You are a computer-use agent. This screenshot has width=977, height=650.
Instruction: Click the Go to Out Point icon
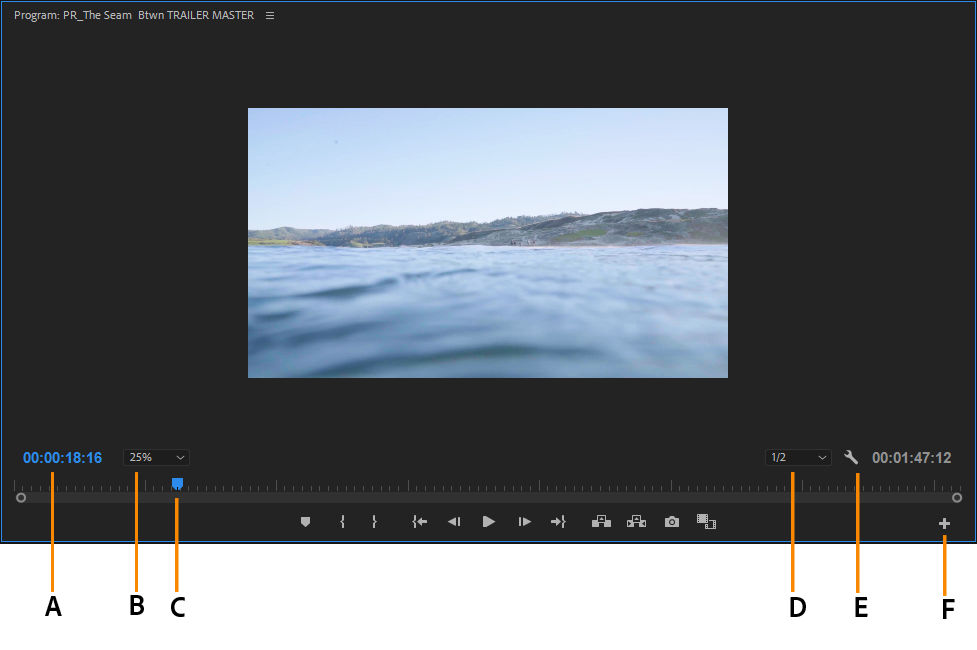click(x=558, y=521)
